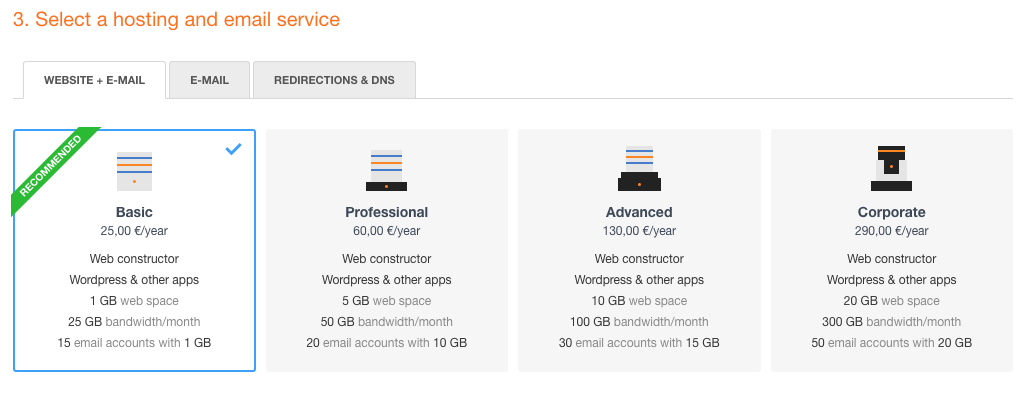Open the REDIRECTIONS & DNS tab
This screenshot has width=1026, height=395.
coord(334,80)
